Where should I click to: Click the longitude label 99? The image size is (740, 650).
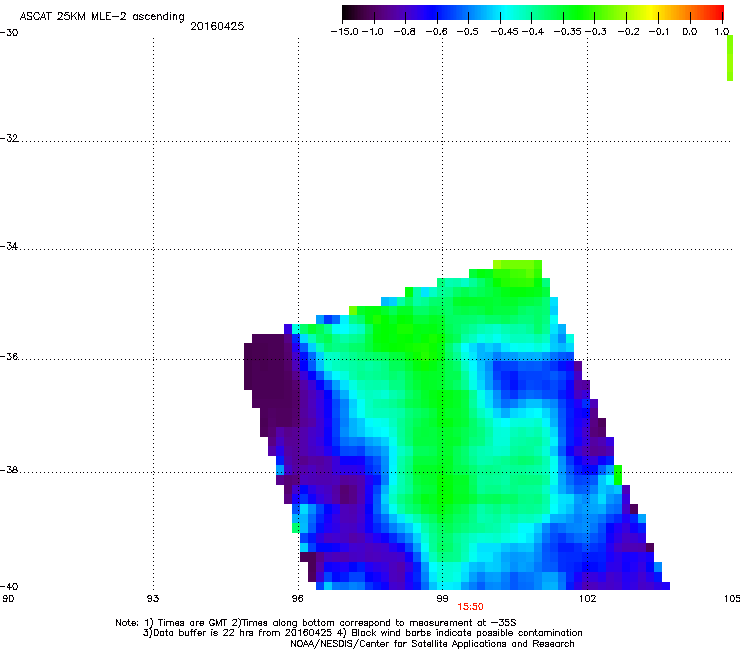442,599
